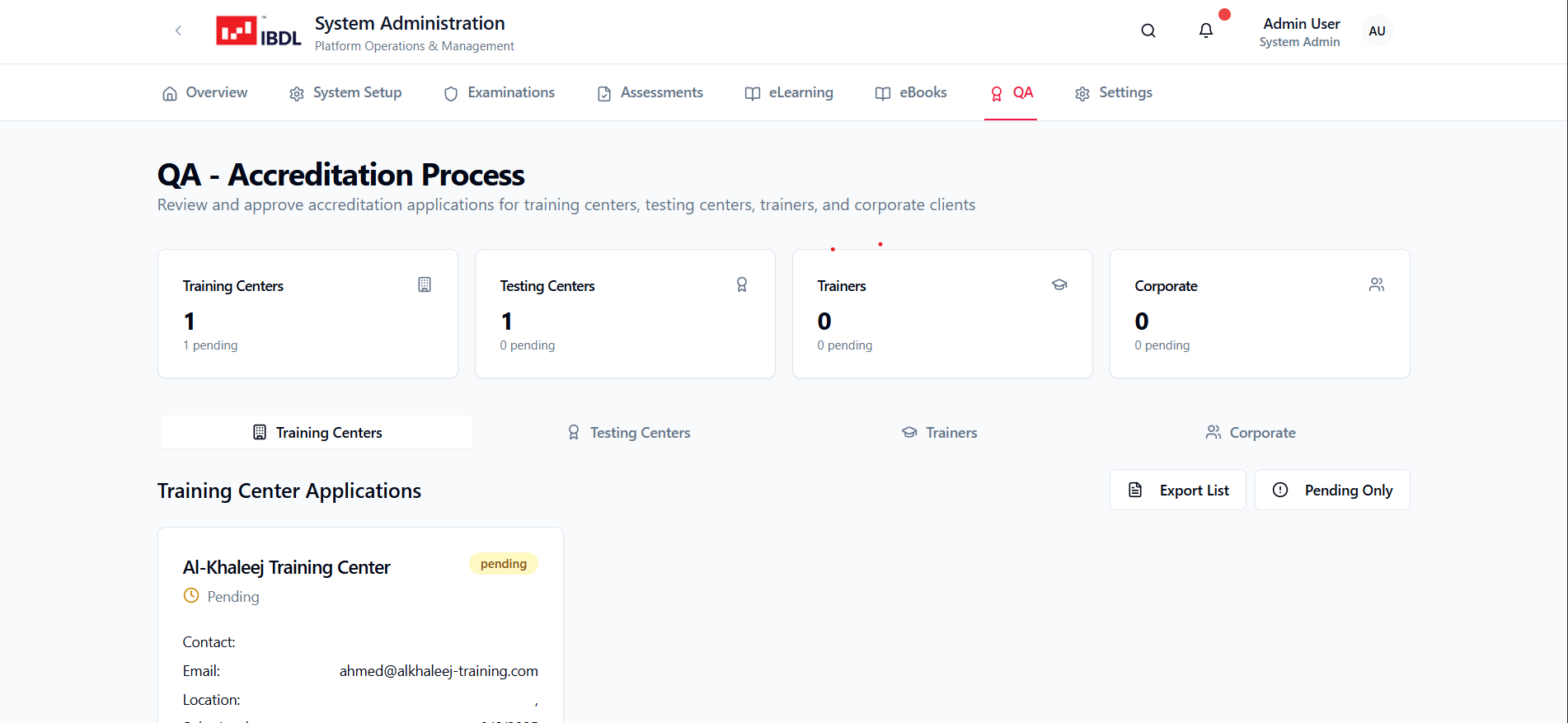Click the people icon in Corporate card
This screenshot has width=1568, height=723.
point(1376,284)
